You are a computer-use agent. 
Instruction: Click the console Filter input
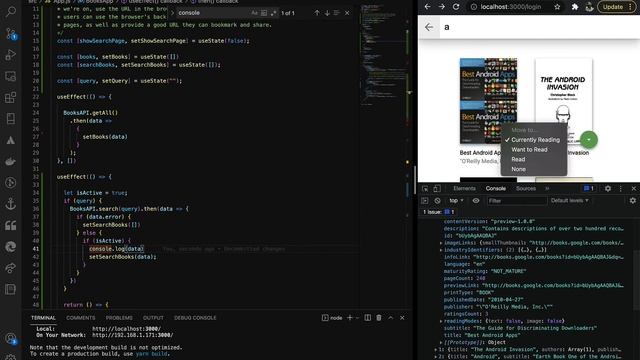(517, 201)
